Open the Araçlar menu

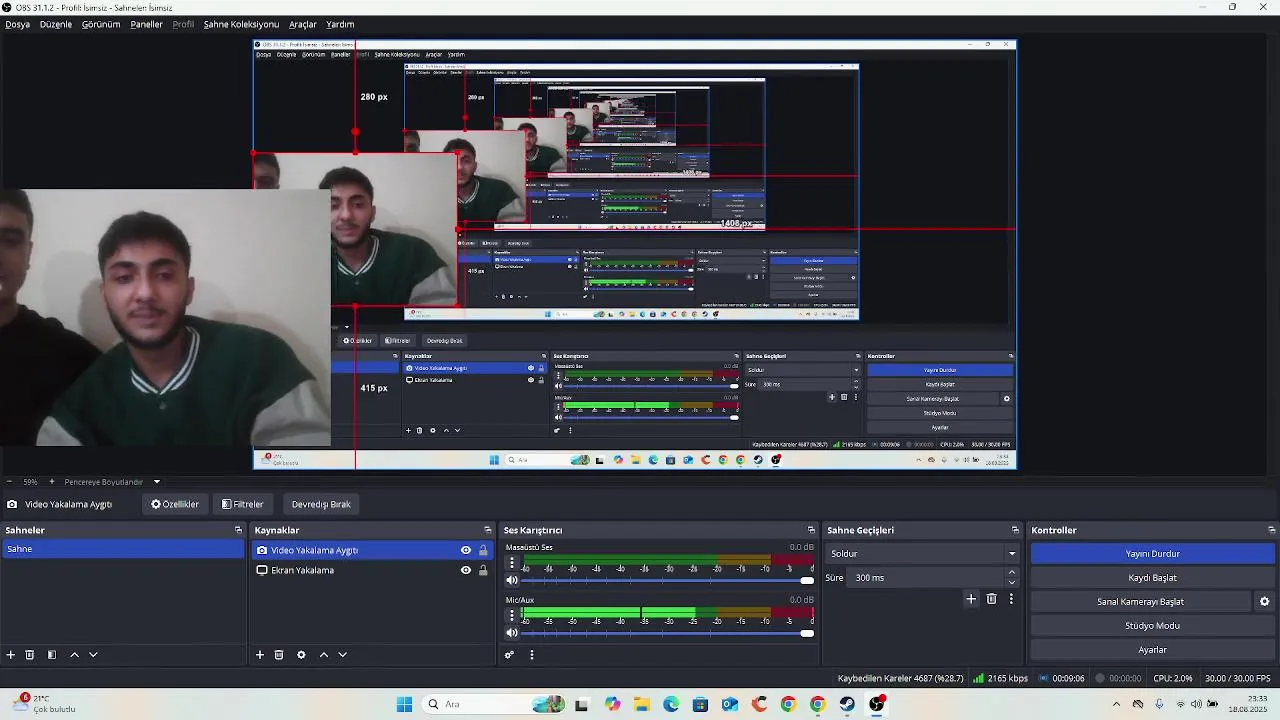tap(303, 24)
